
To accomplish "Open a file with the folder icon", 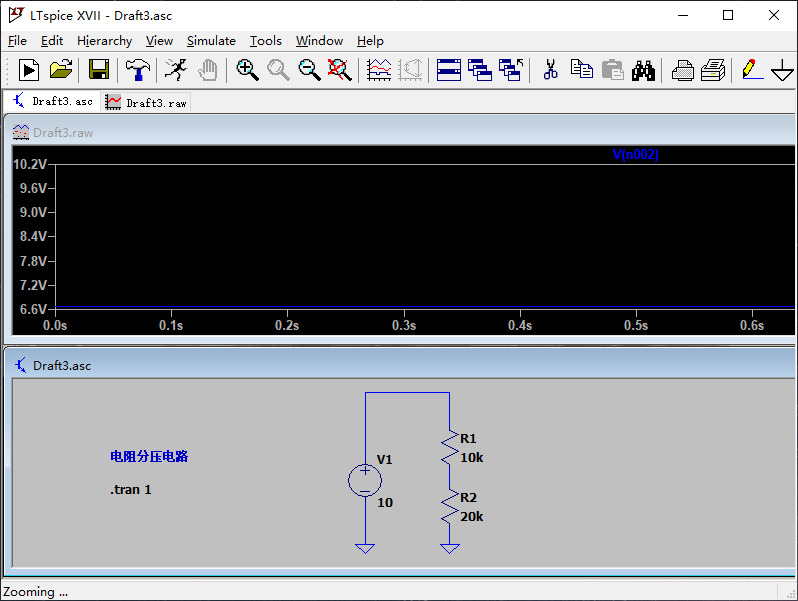I will point(61,69).
